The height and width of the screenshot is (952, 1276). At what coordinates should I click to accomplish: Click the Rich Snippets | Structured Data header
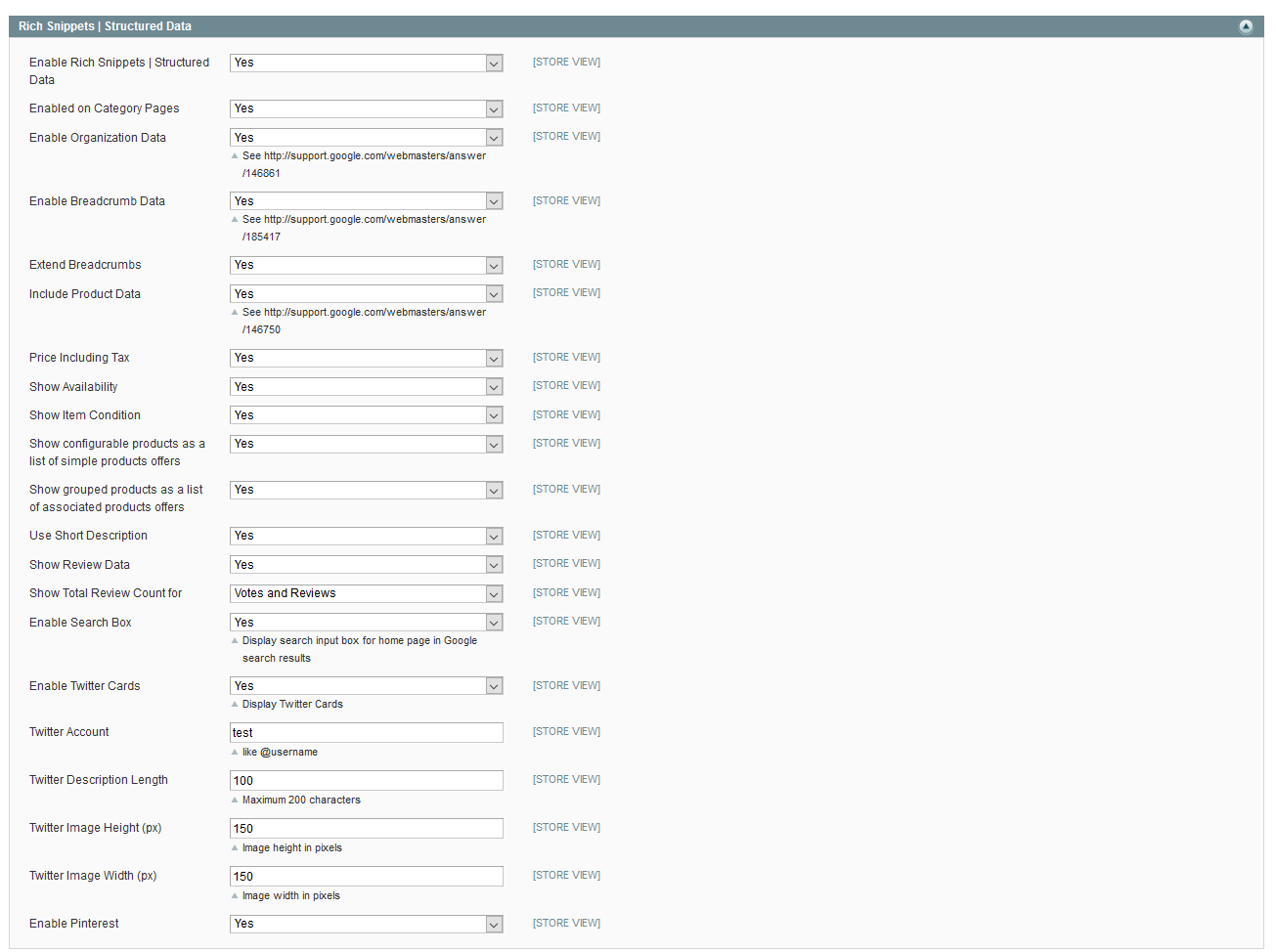105,26
